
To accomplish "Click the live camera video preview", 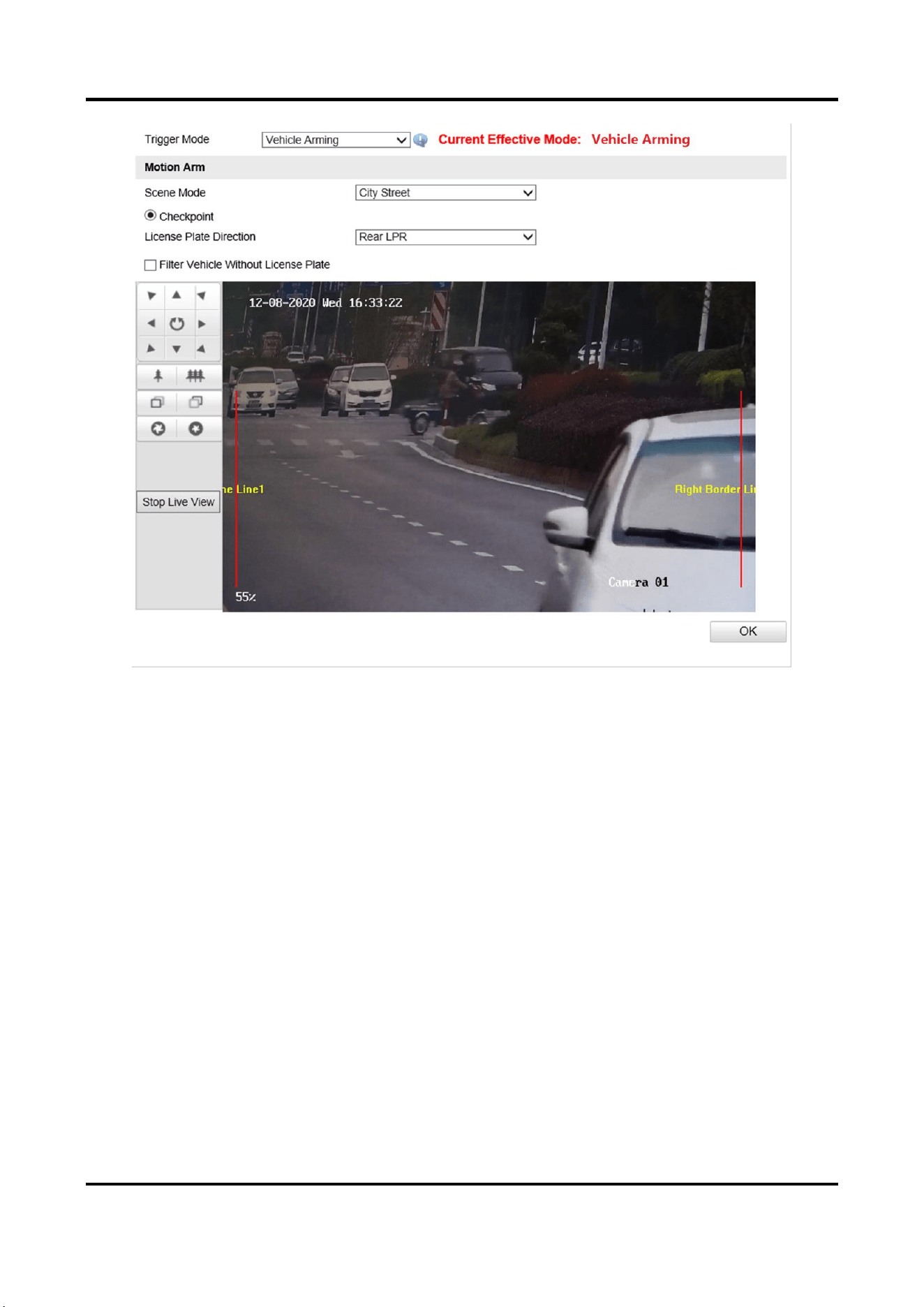I will (x=489, y=447).
